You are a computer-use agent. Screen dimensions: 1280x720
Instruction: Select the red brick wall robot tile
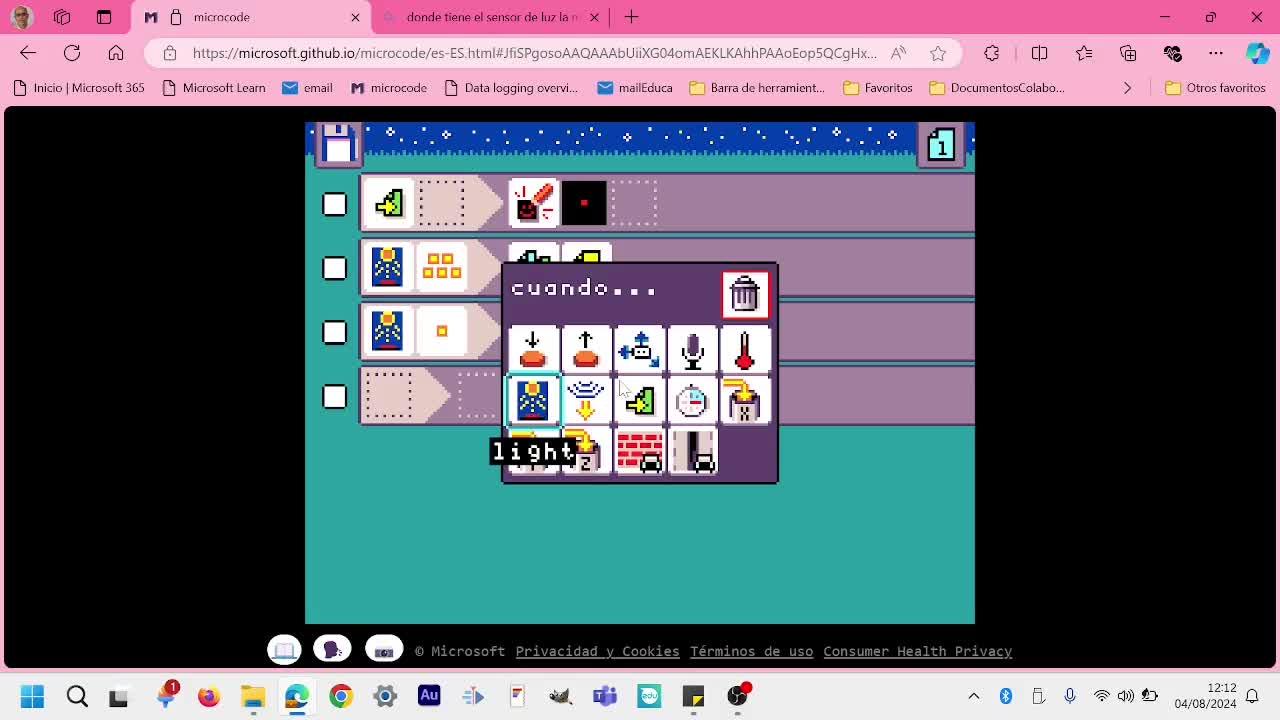pos(639,453)
